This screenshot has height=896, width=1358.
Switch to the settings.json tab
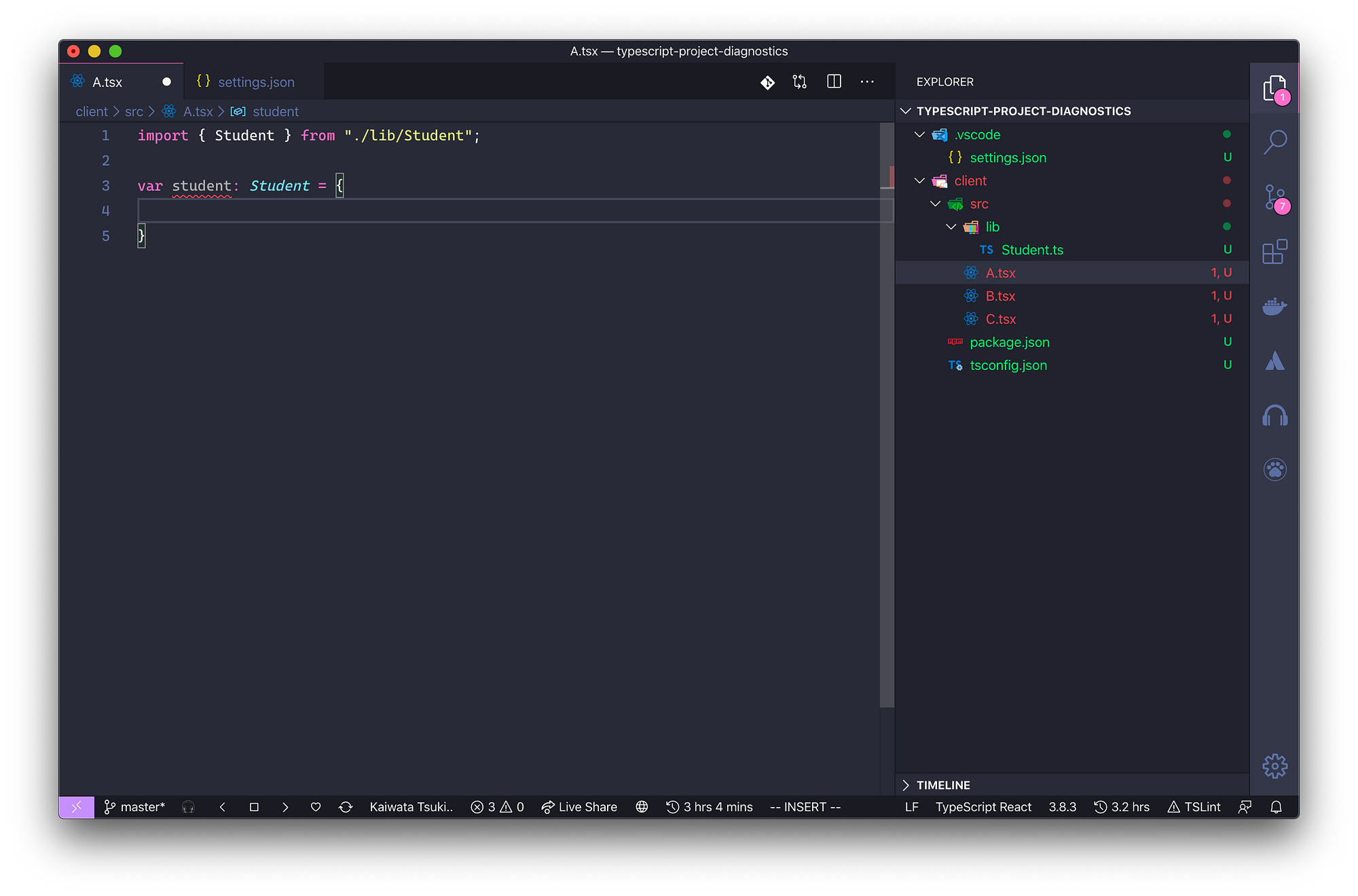256,81
